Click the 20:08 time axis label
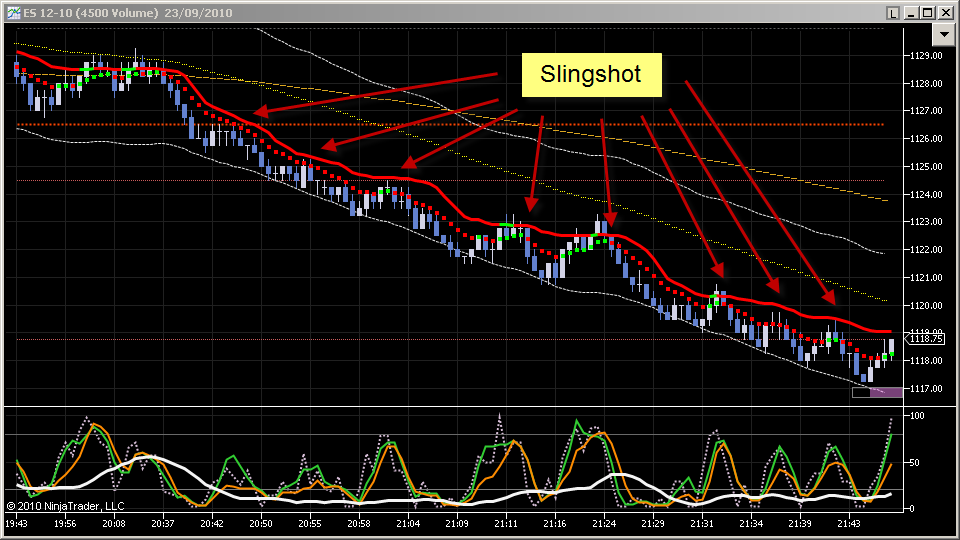 pos(114,523)
